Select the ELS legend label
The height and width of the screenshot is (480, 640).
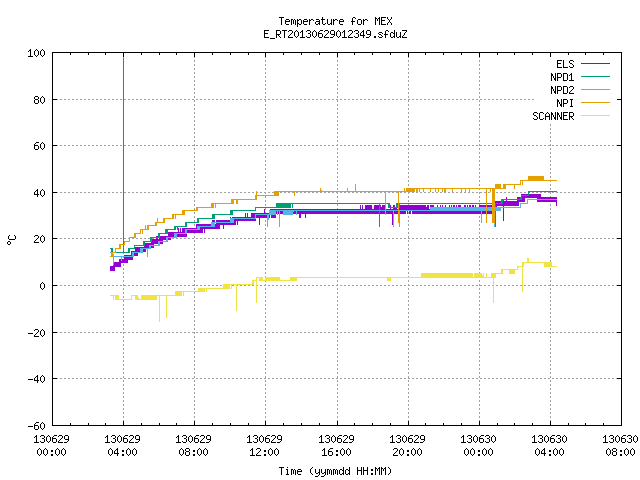click(565, 64)
